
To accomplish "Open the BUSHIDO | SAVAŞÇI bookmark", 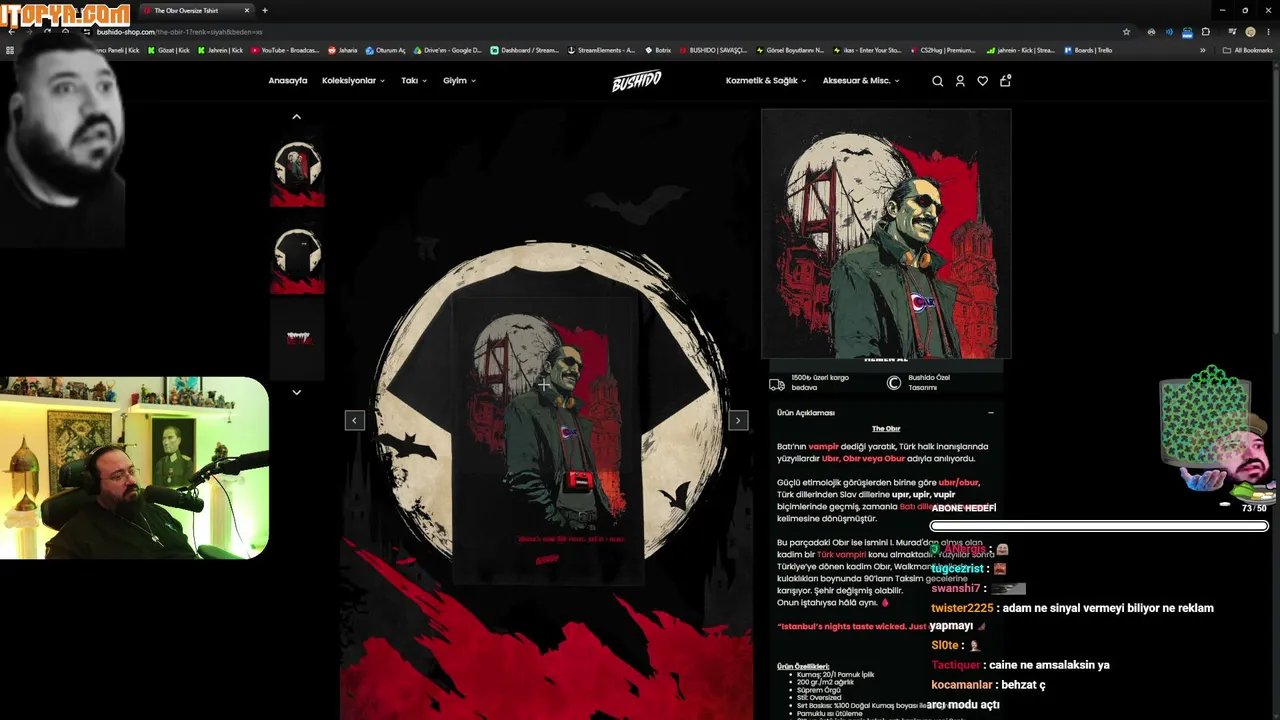I will coord(712,50).
